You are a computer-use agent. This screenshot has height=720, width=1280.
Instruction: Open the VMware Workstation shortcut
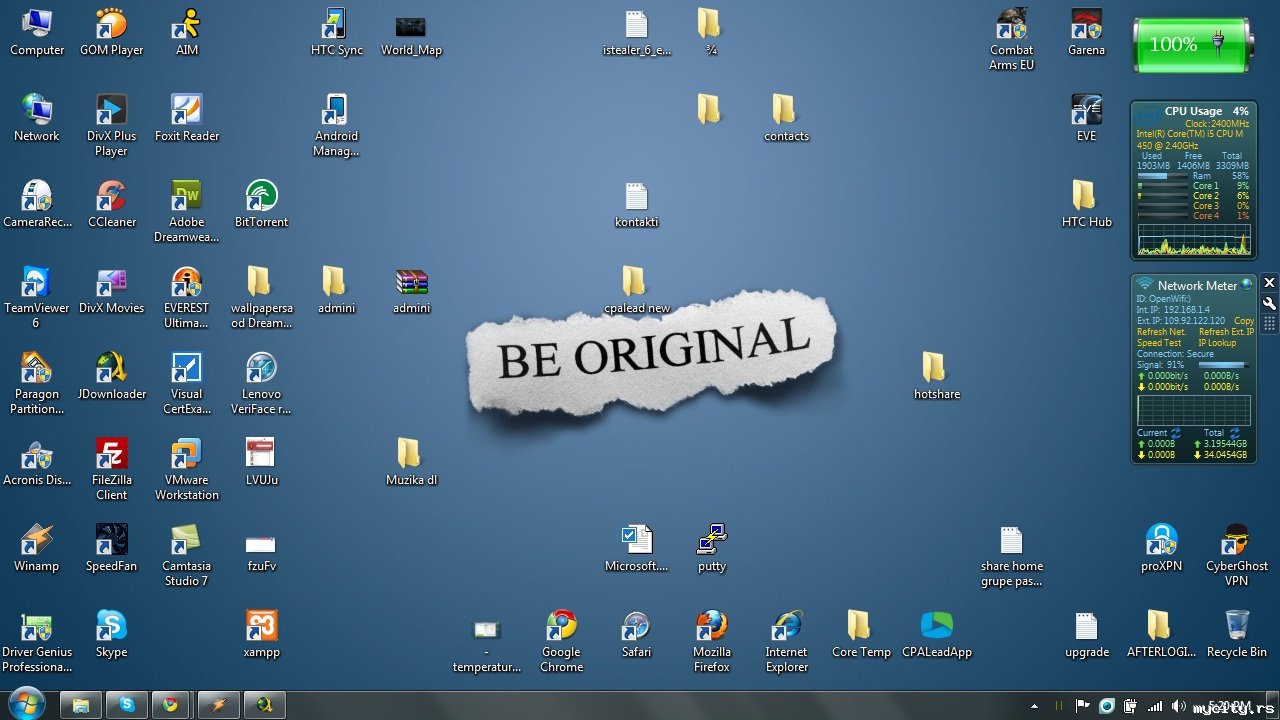tap(186, 456)
